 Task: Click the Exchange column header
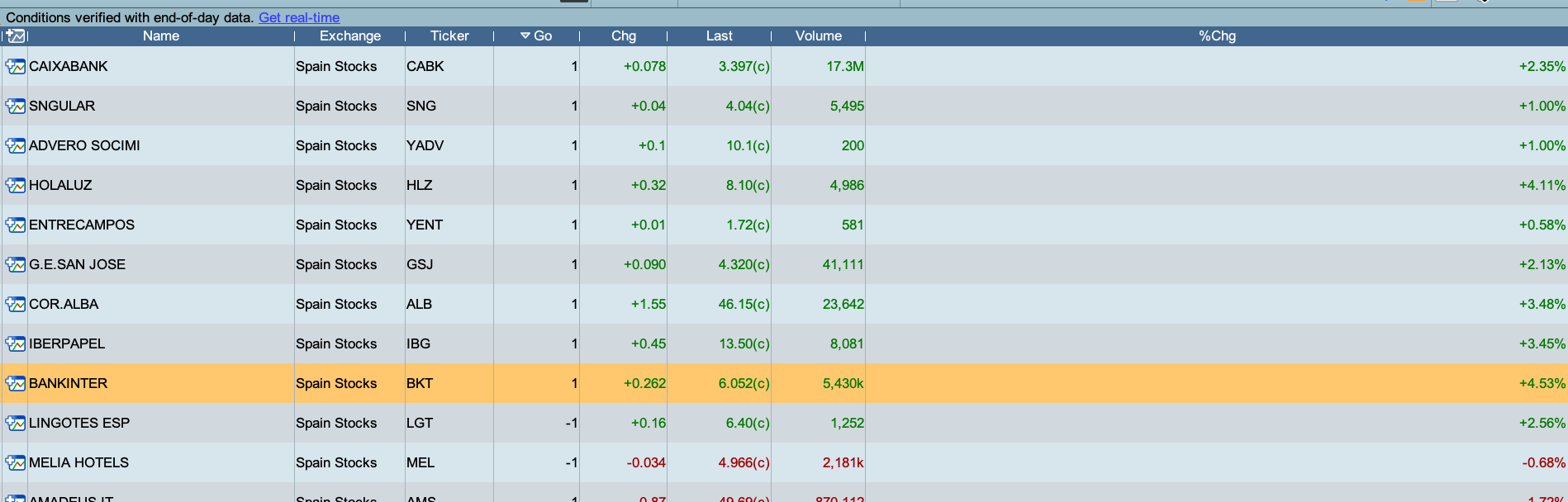(x=350, y=36)
